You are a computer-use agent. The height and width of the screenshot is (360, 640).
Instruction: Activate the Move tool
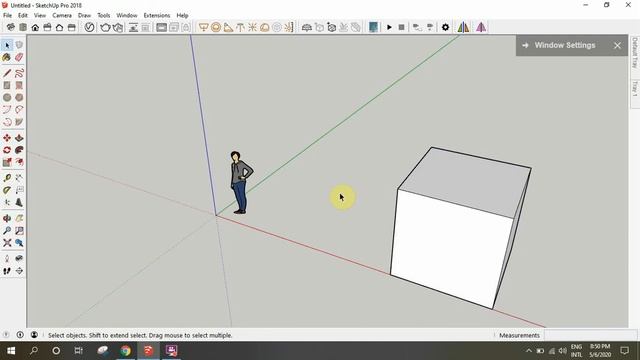coord(7,138)
